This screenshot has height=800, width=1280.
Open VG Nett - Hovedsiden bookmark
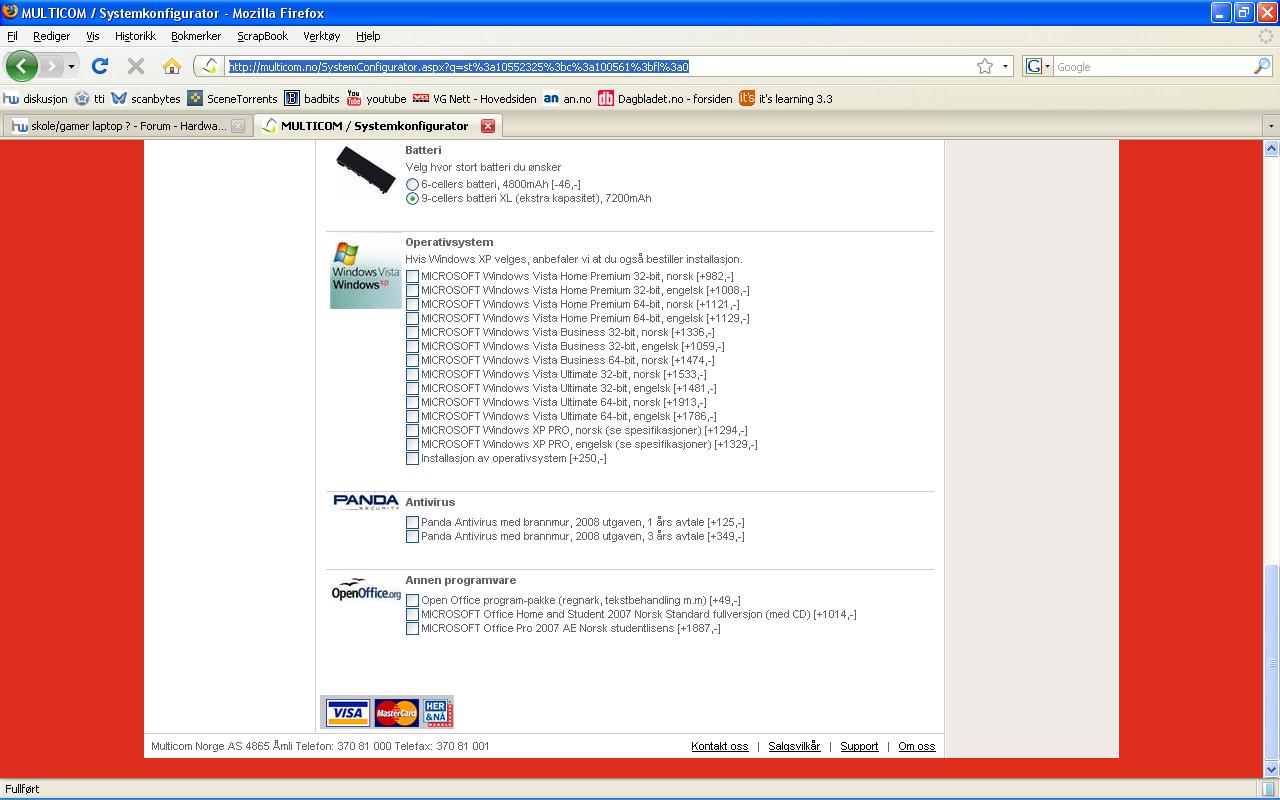[x=475, y=98]
